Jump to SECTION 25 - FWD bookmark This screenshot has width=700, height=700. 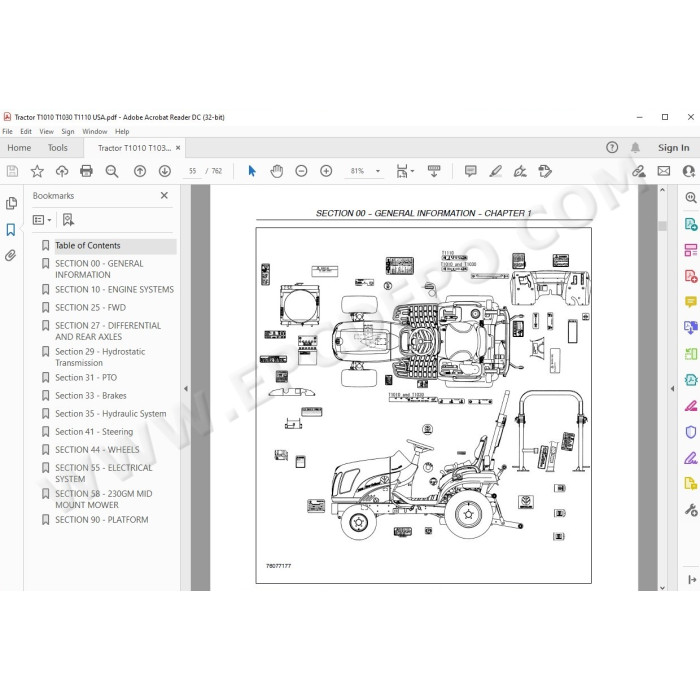(91, 308)
